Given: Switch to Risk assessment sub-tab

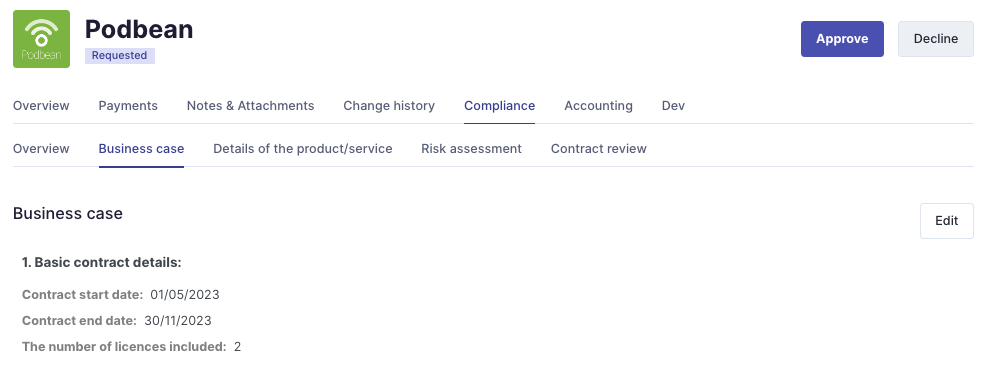Looking at the screenshot, I should click(x=471, y=149).
